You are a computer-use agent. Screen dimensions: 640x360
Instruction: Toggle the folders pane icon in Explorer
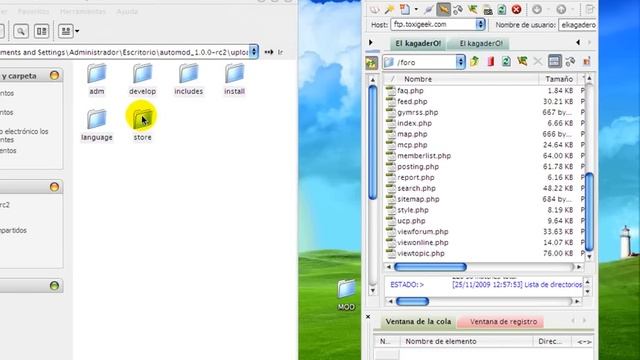(x=41, y=31)
